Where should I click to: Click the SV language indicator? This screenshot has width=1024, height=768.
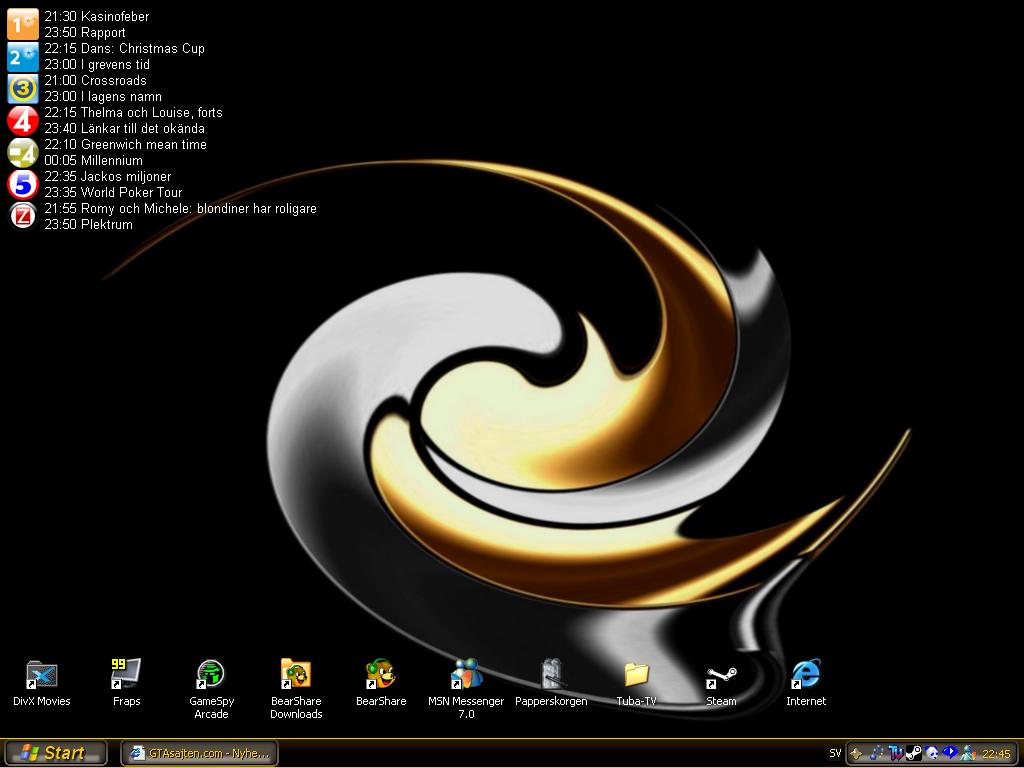point(835,753)
